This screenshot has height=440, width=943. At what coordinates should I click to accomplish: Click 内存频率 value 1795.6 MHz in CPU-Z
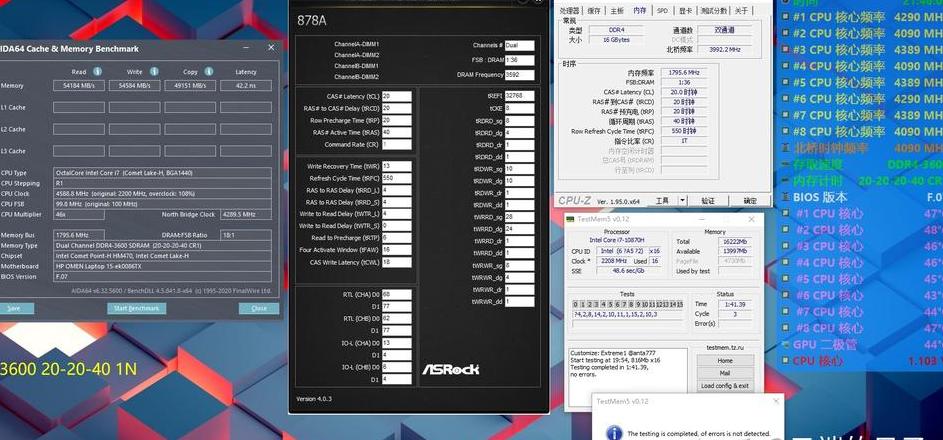click(x=684, y=73)
